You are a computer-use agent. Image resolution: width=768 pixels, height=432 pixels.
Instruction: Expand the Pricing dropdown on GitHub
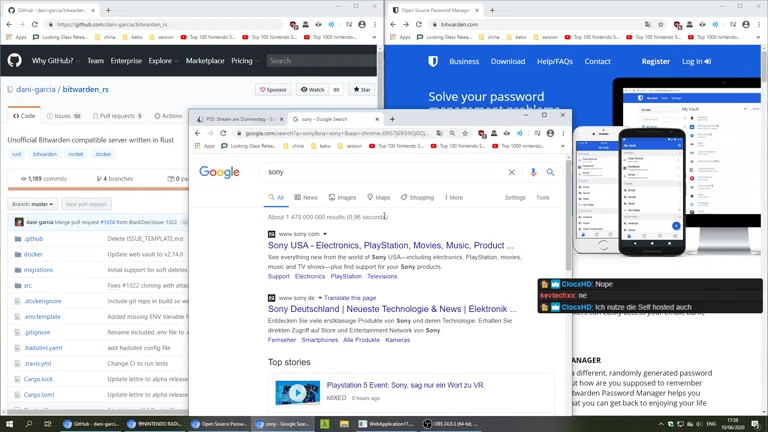245,61
